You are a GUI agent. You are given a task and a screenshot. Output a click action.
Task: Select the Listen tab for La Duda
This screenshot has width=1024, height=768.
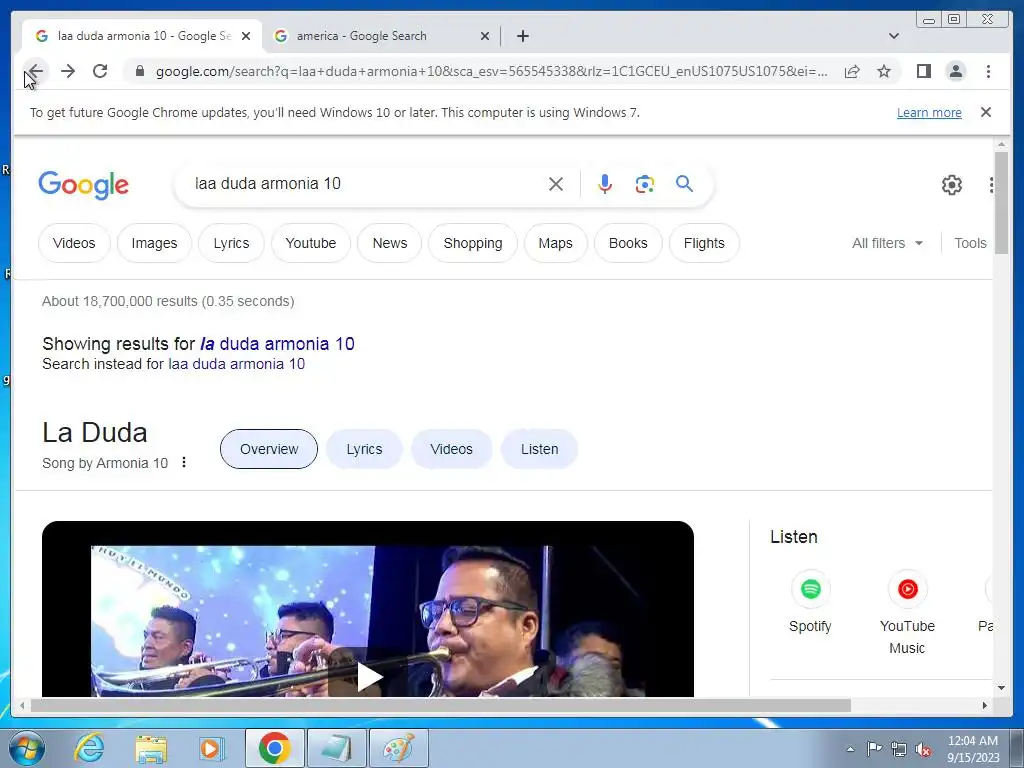539,449
